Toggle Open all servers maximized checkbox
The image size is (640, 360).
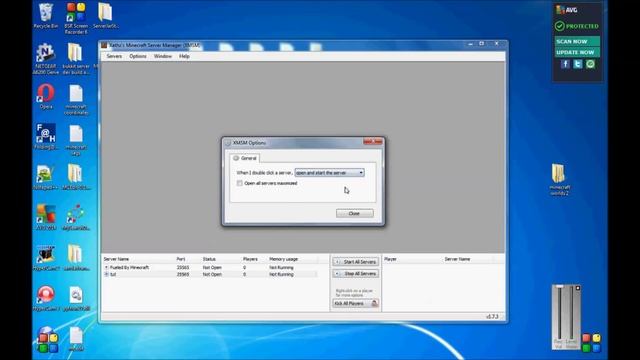click(240, 183)
